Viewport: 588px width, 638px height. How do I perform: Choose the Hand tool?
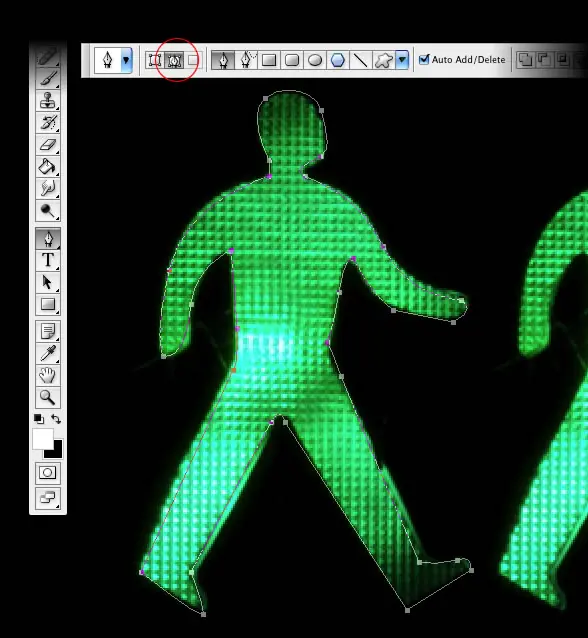(x=48, y=375)
